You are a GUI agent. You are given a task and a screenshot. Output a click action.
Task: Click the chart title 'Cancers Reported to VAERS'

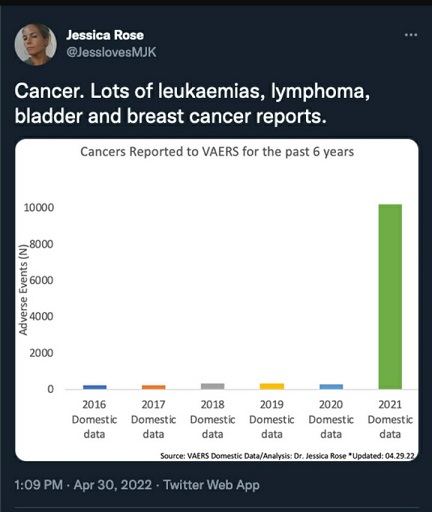point(217,152)
